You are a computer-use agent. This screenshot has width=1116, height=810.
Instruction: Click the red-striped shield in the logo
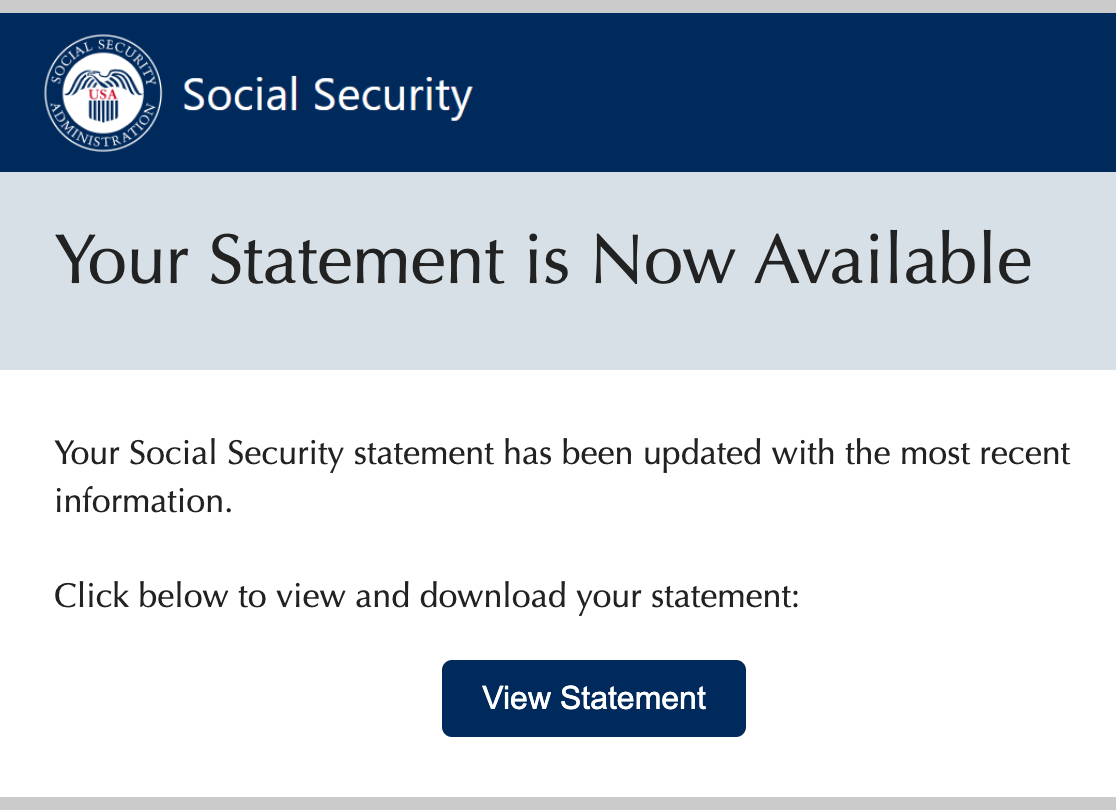pos(101,108)
